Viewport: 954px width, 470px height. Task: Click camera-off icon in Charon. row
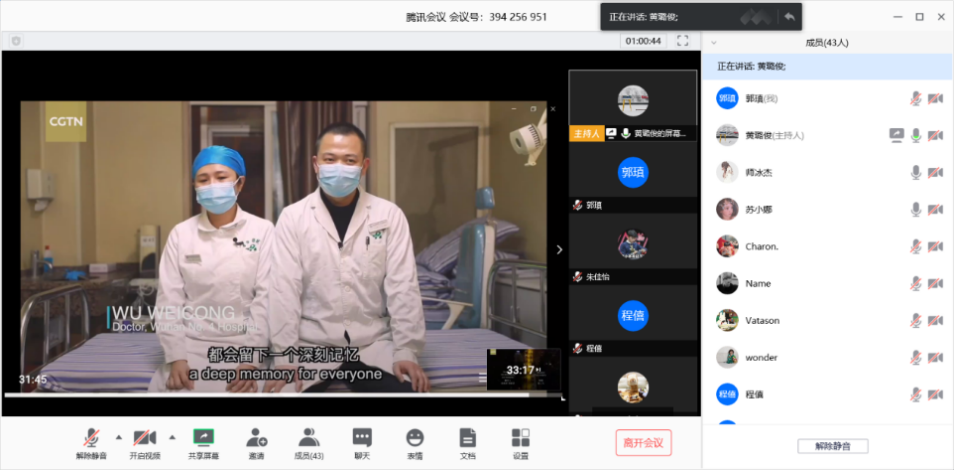tap(935, 247)
